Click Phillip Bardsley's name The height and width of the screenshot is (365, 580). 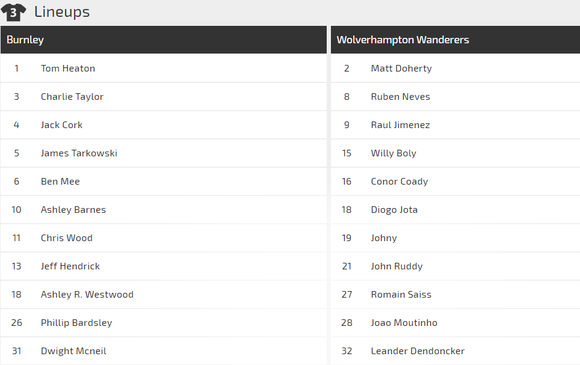click(76, 323)
